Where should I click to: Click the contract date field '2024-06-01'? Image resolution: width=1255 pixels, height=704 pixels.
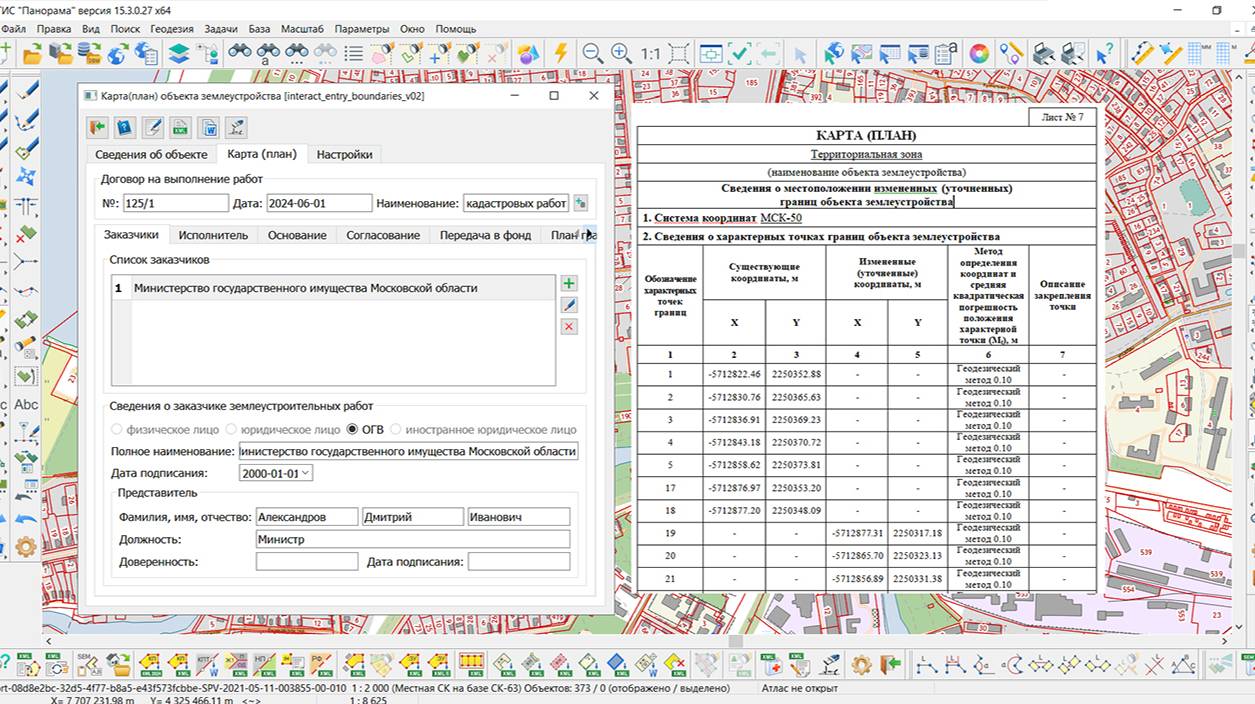(319, 203)
